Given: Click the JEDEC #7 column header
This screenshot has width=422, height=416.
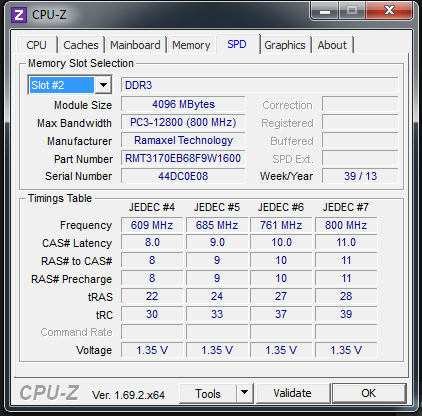Looking at the screenshot, I should (x=346, y=207).
